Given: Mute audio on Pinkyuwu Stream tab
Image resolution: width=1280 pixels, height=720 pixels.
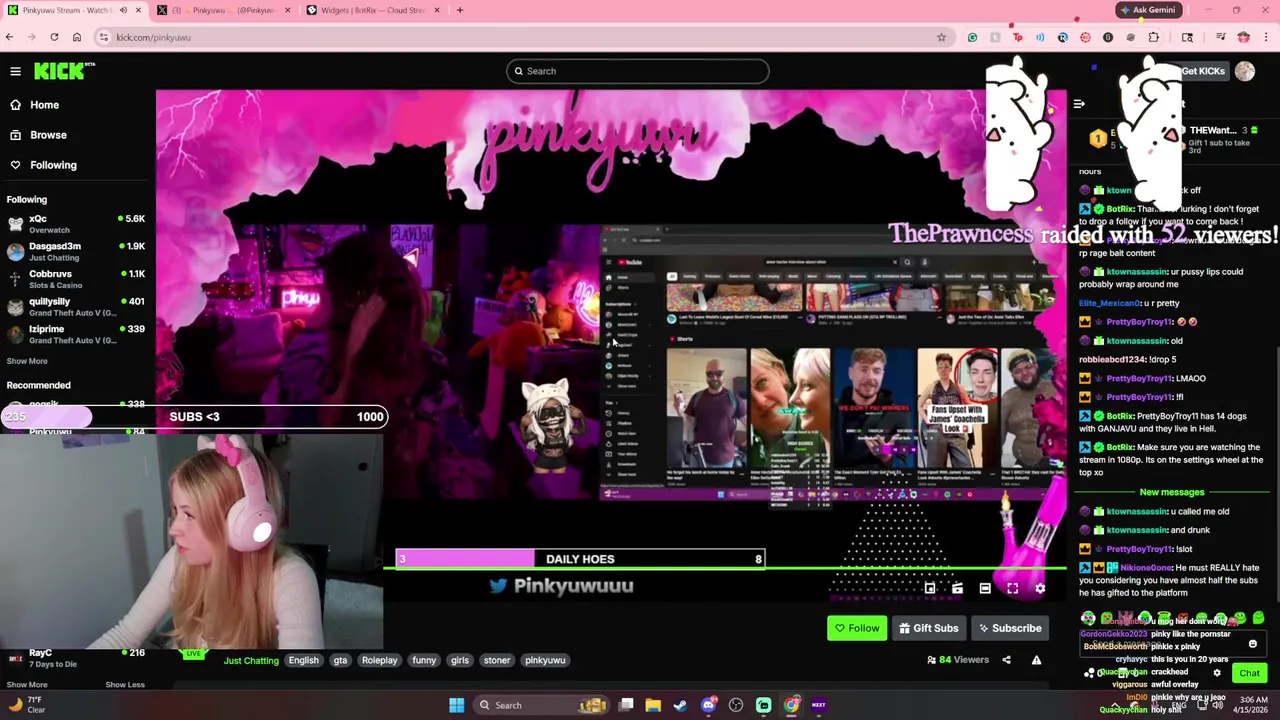Looking at the screenshot, I should (x=123, y=10).
